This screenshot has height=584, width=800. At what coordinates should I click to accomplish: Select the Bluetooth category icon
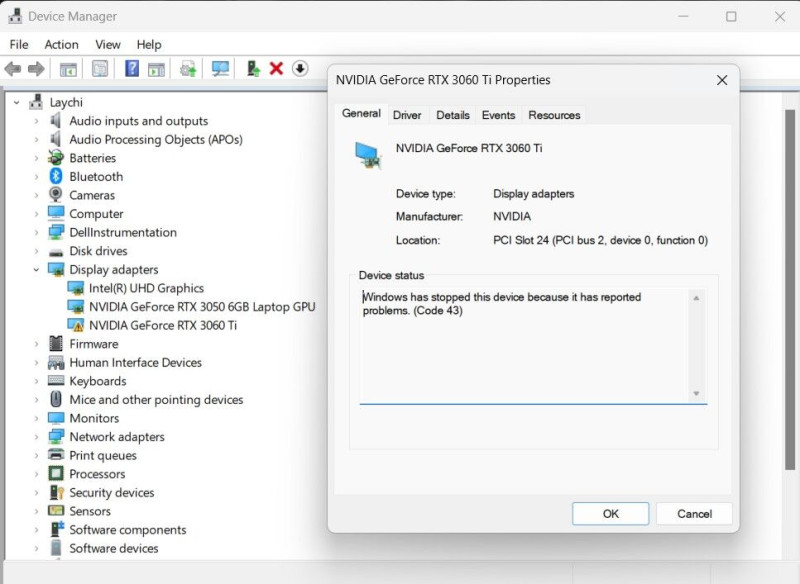point(56,176)
